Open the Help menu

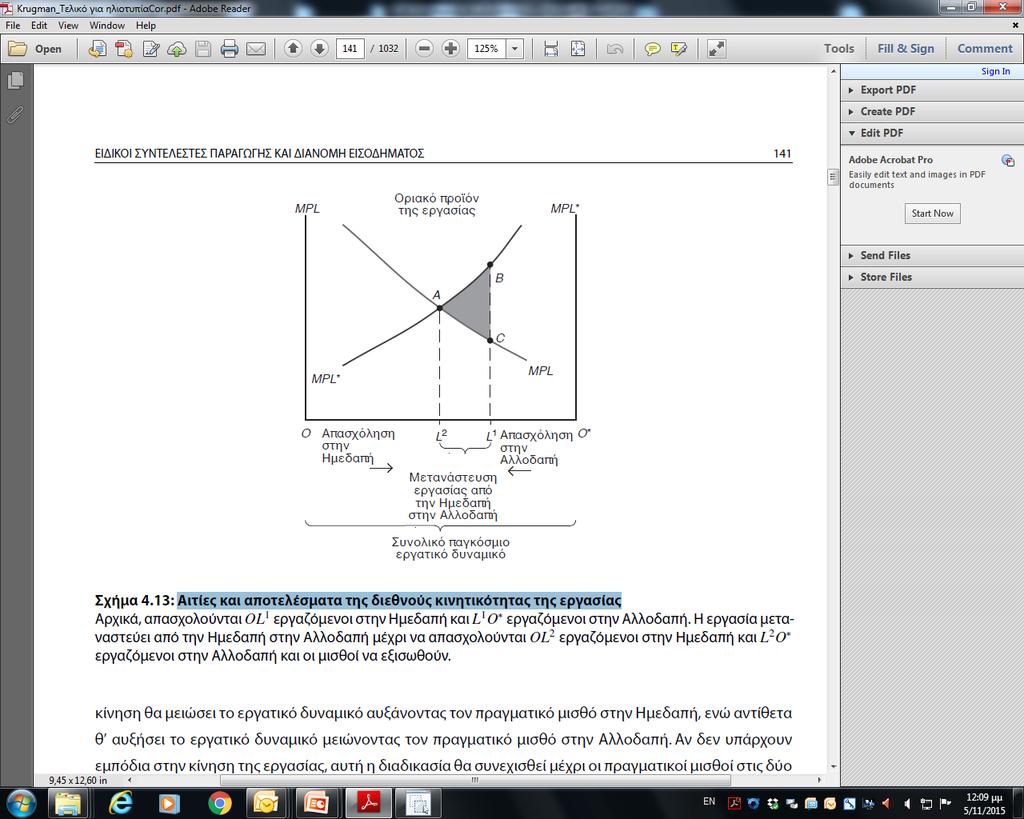click(x=146, y=25)
